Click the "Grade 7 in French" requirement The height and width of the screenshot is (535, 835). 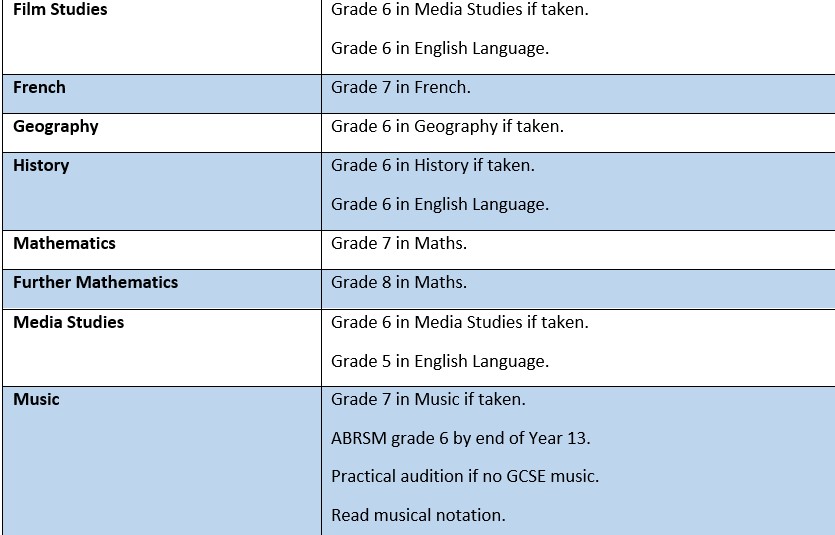tap(400, 88)
